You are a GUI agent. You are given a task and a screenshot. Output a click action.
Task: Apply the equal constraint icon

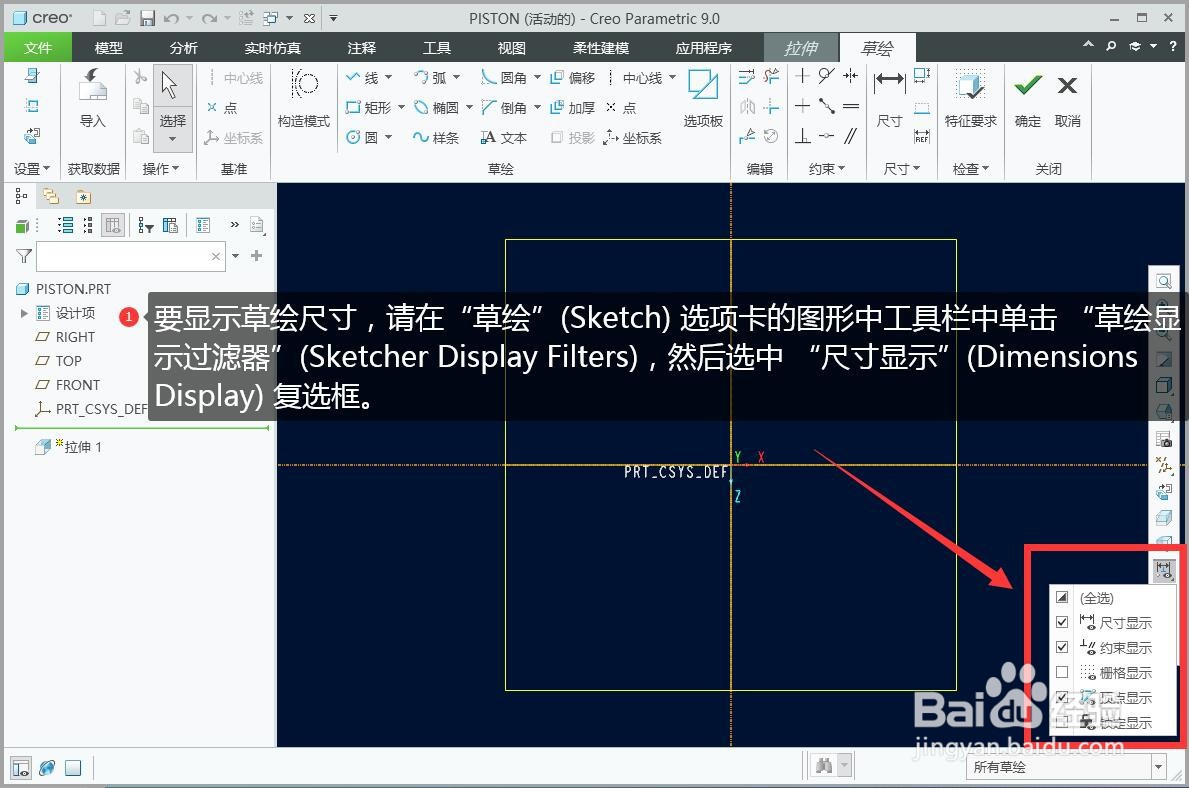851,106
